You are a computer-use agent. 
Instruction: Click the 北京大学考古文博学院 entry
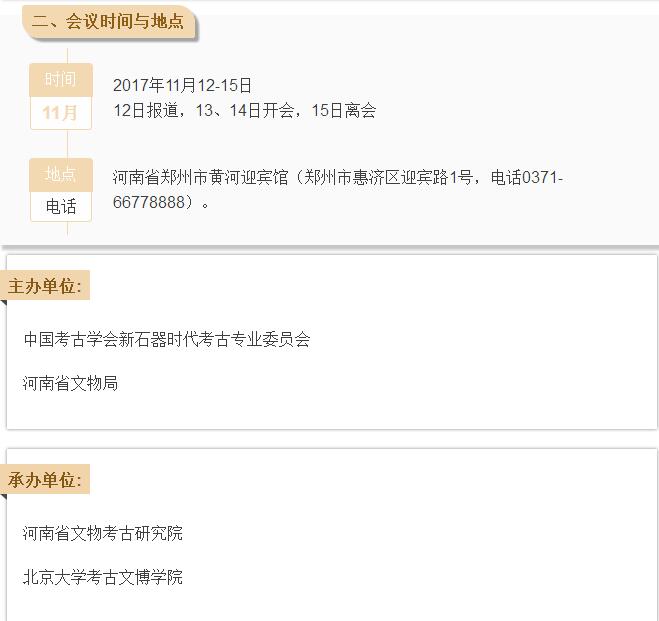click(103, 577)
